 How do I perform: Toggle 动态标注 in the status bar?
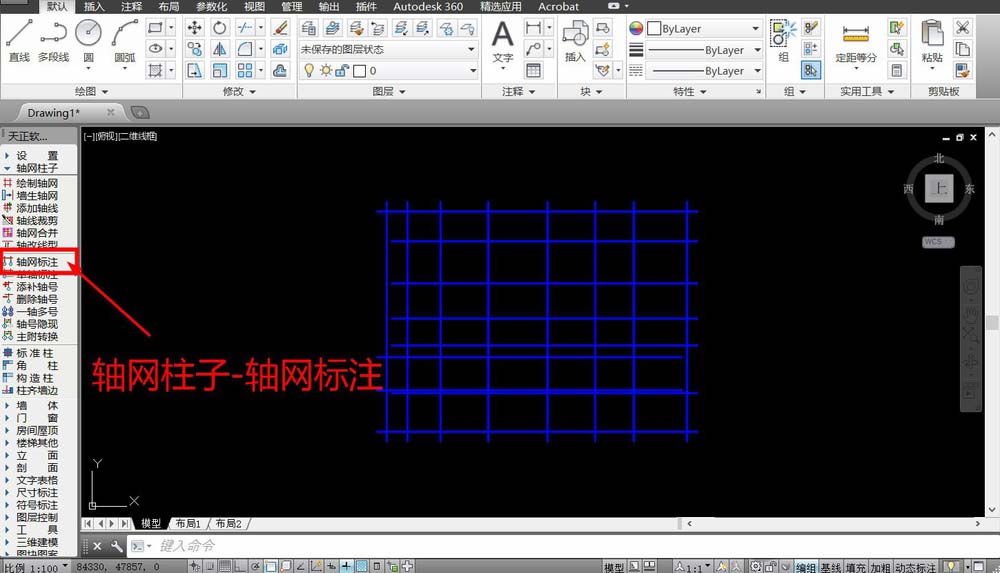915,567
